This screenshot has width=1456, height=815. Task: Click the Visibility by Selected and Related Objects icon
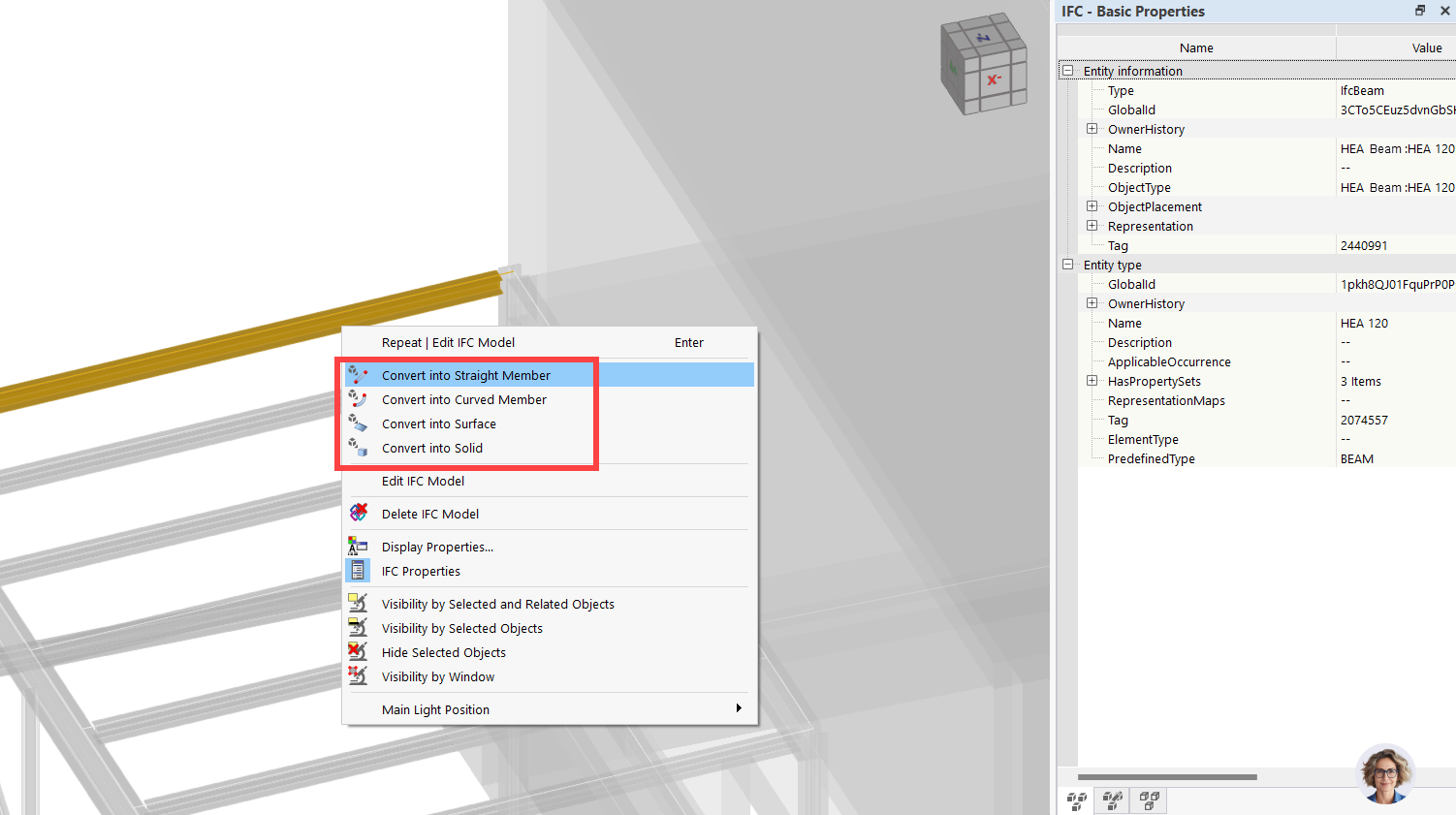coord(359,603)
